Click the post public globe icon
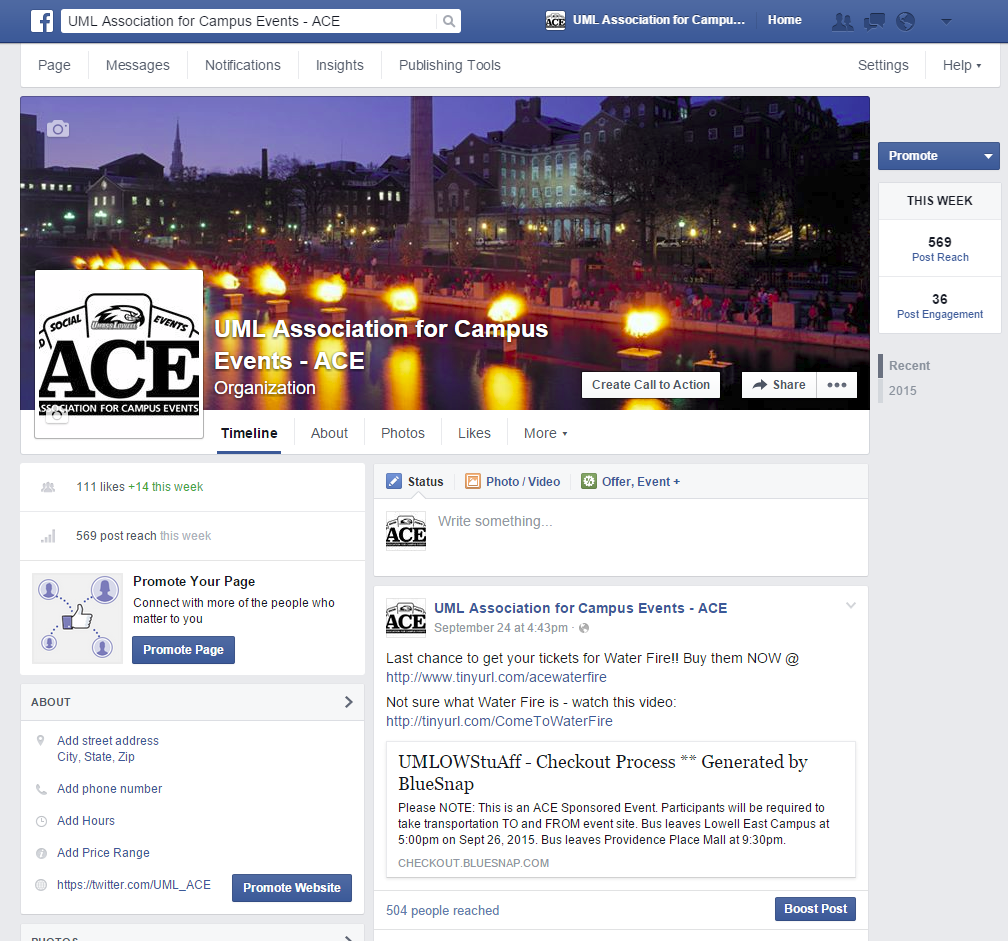 tap(584, 628)
